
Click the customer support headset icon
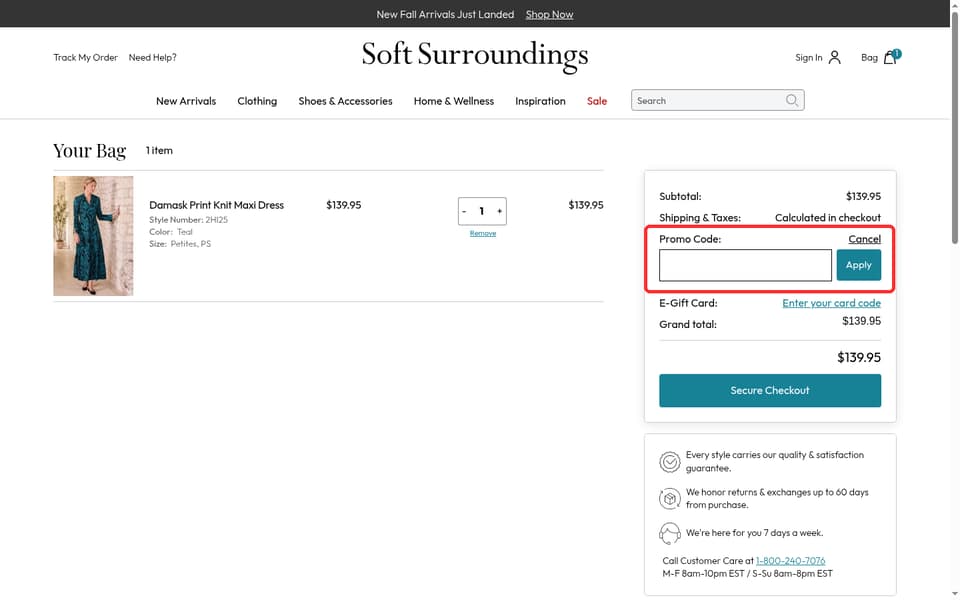[670, 533]
